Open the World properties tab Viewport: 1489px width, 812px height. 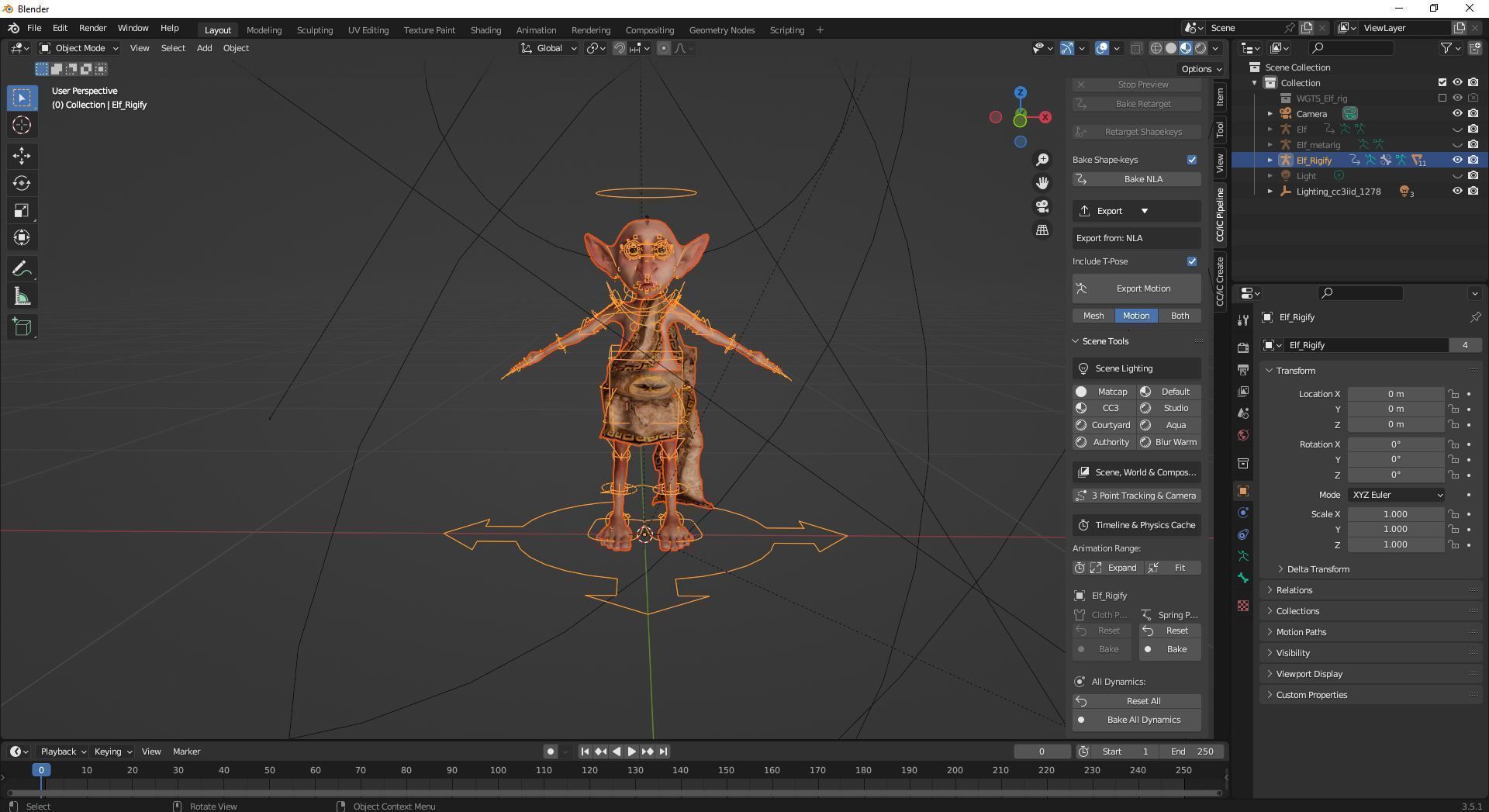coord(1243,435)
